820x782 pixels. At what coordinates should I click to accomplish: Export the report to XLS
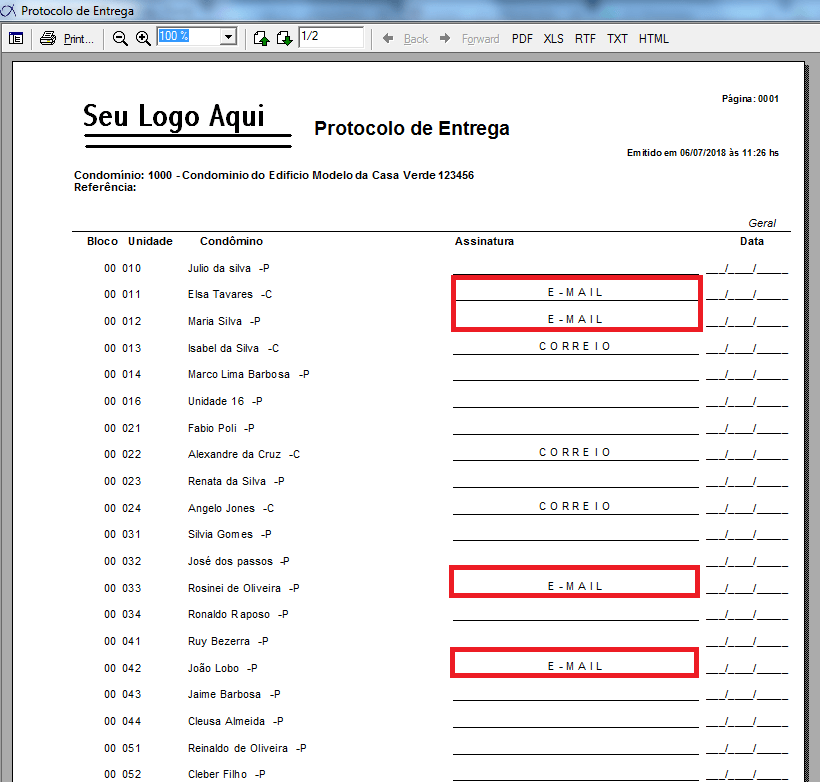(554, 38)
